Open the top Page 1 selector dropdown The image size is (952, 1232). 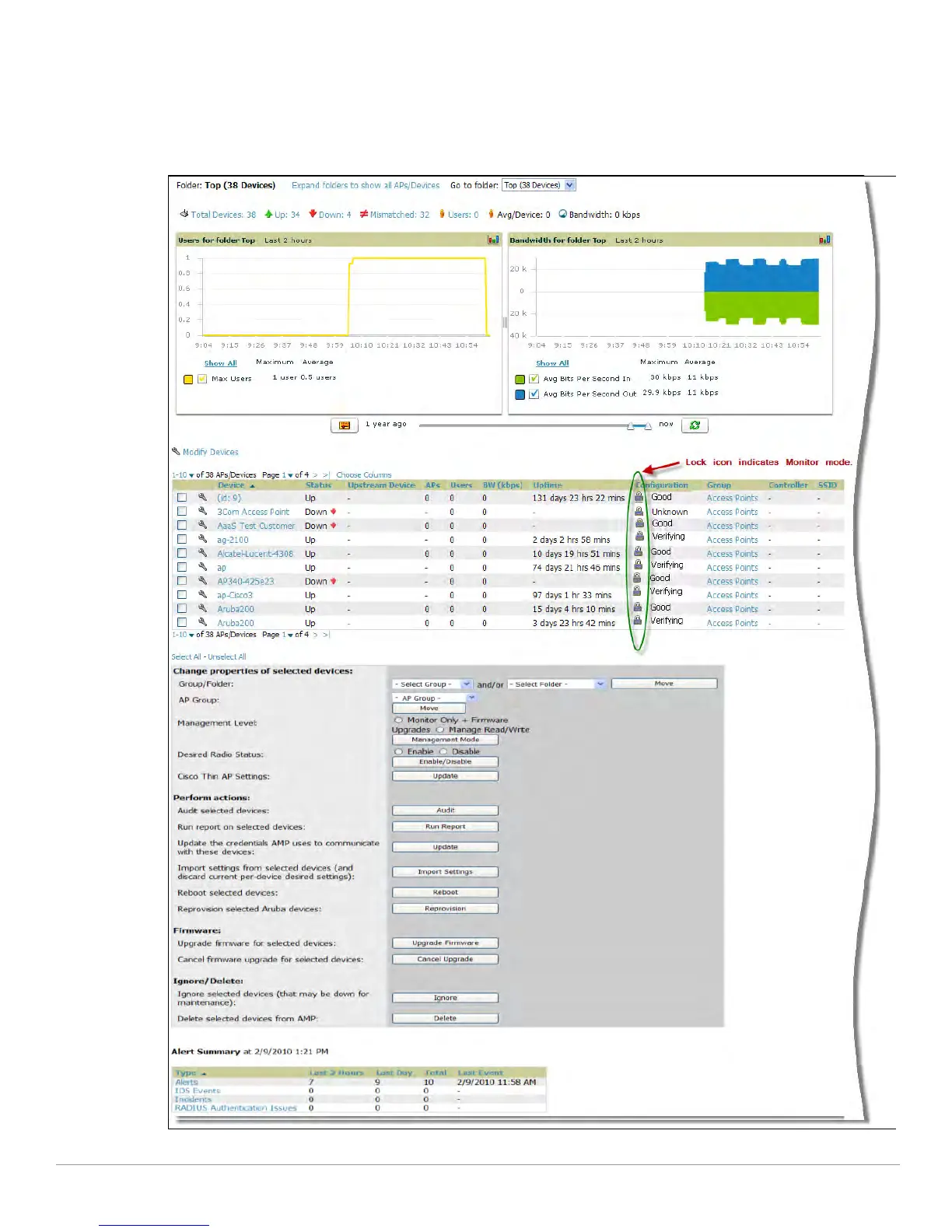(287, 474)
